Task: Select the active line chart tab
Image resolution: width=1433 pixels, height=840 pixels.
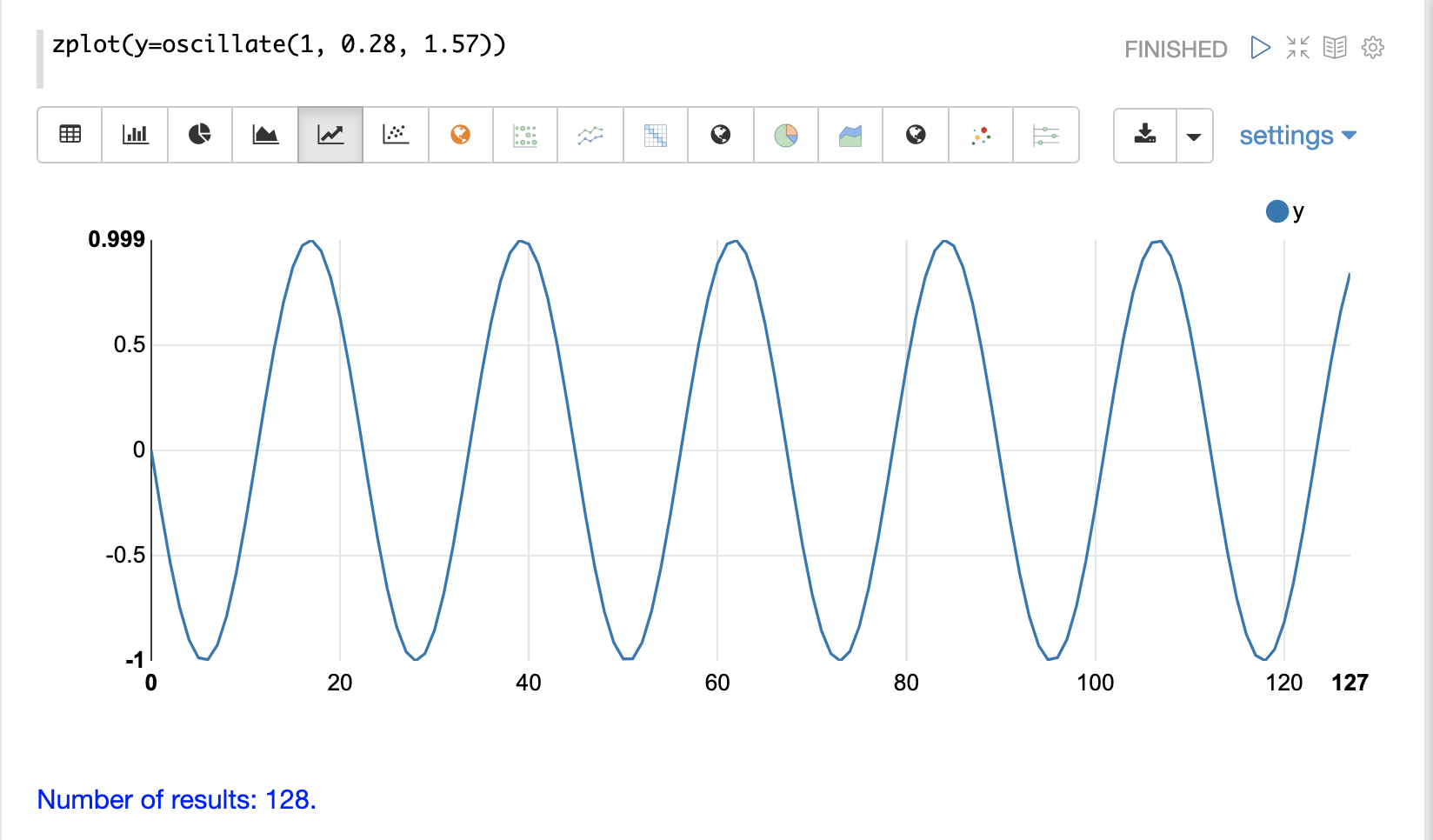Action: click(x=330, y=135)
